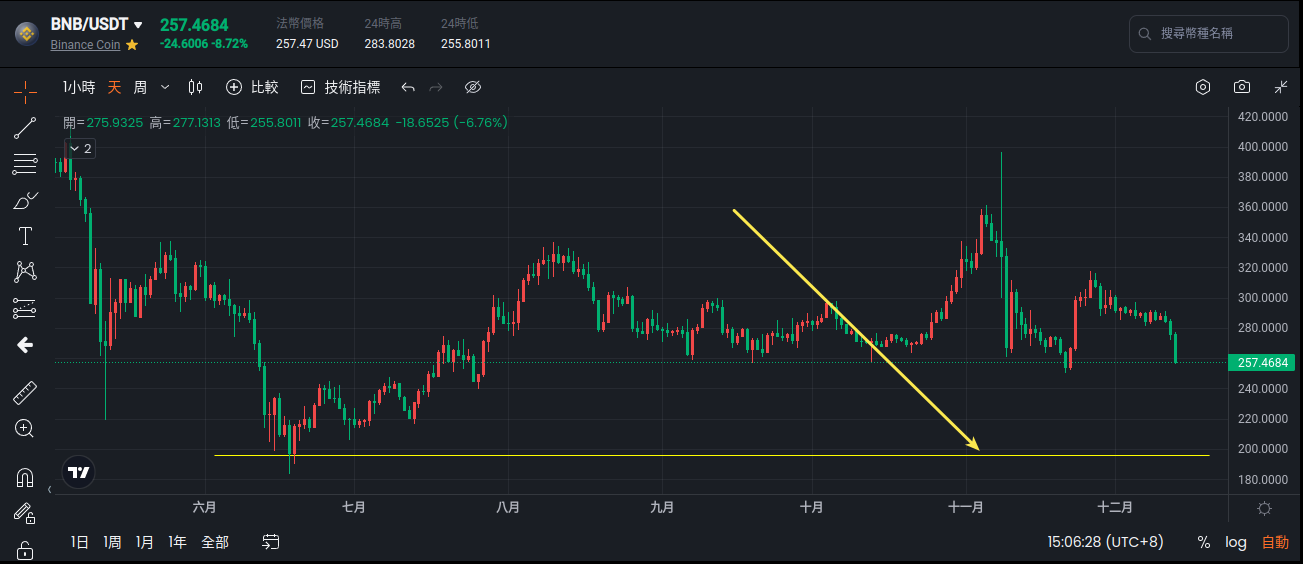Toggle BNB/USDT favorite star
1303x564 pixels.
tap(132, 45)
